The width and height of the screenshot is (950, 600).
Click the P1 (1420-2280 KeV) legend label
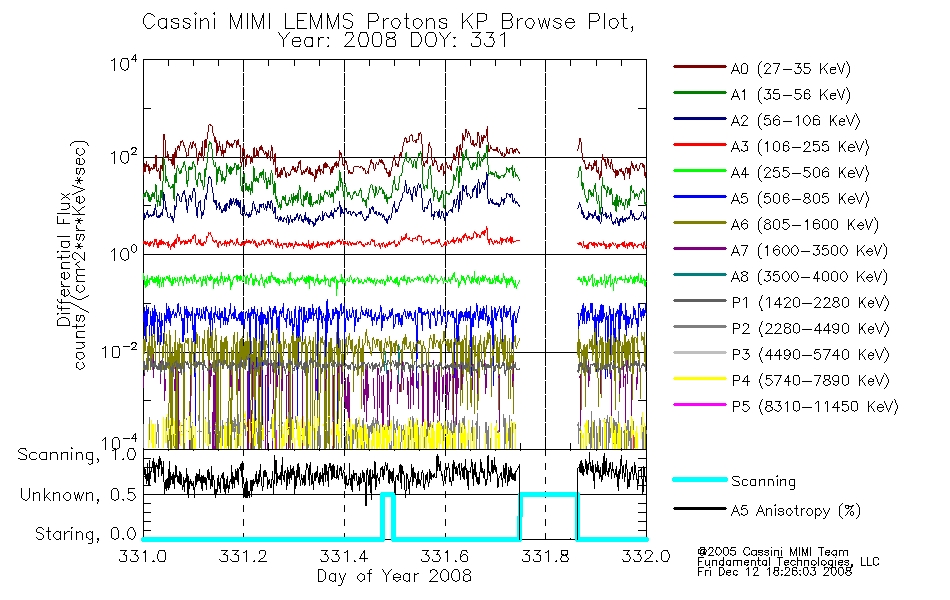tap(810, 302)
